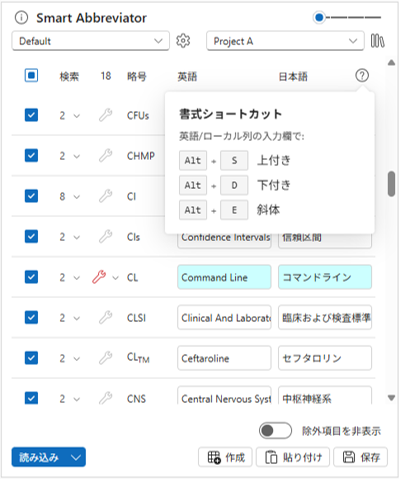Click the vertical scrollbar thumb
This screenshot has height=479, width=399.
(391, 184)
